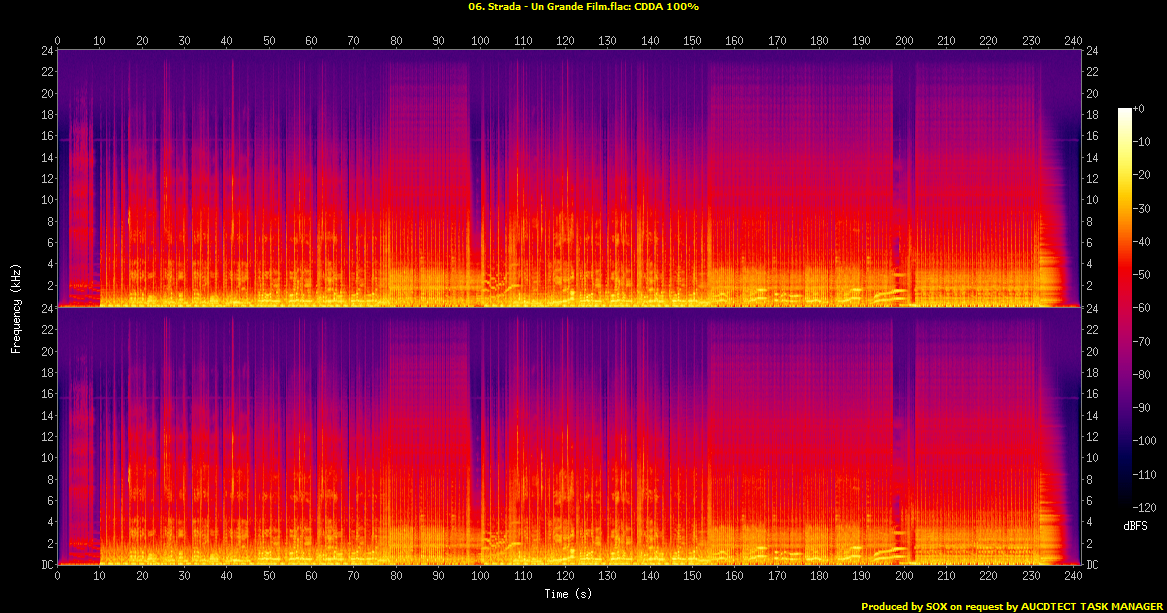
Task: Click the '100' tick on the top time axis
Action: pos(480,41)
